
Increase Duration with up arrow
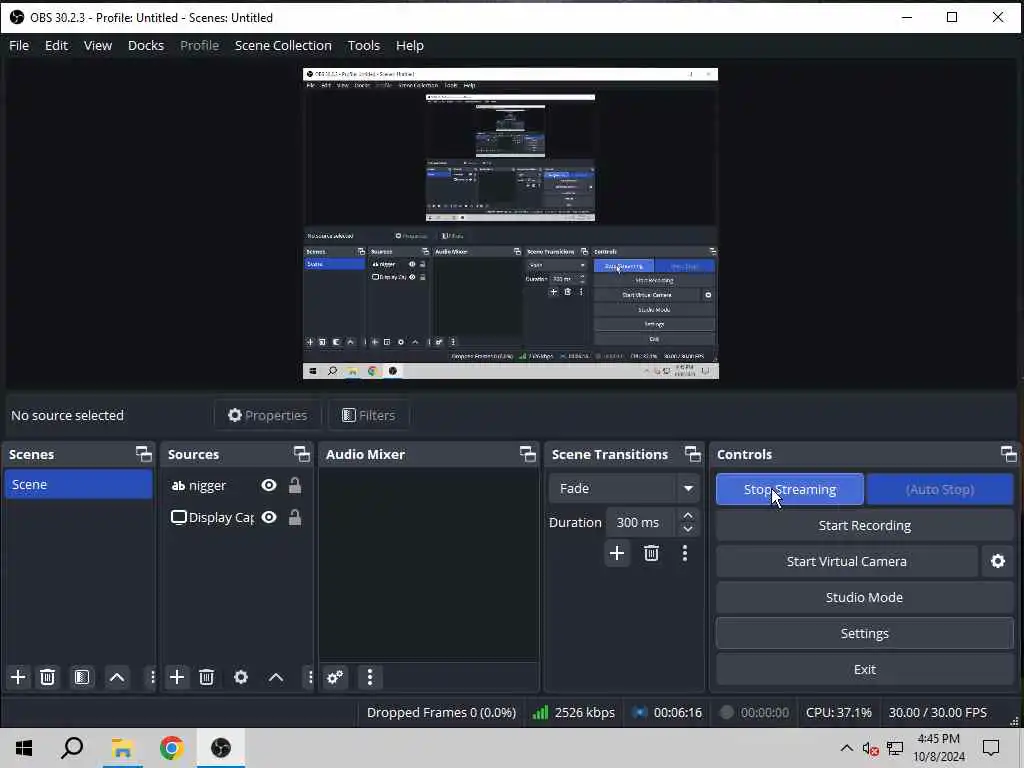click(x=688, y=515)
